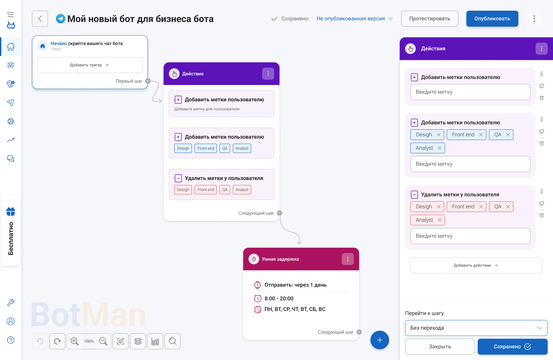Click the 100% zoom level value
This screenshot has width=553, height=360.
pyautogui.click(x=89, y=341)
